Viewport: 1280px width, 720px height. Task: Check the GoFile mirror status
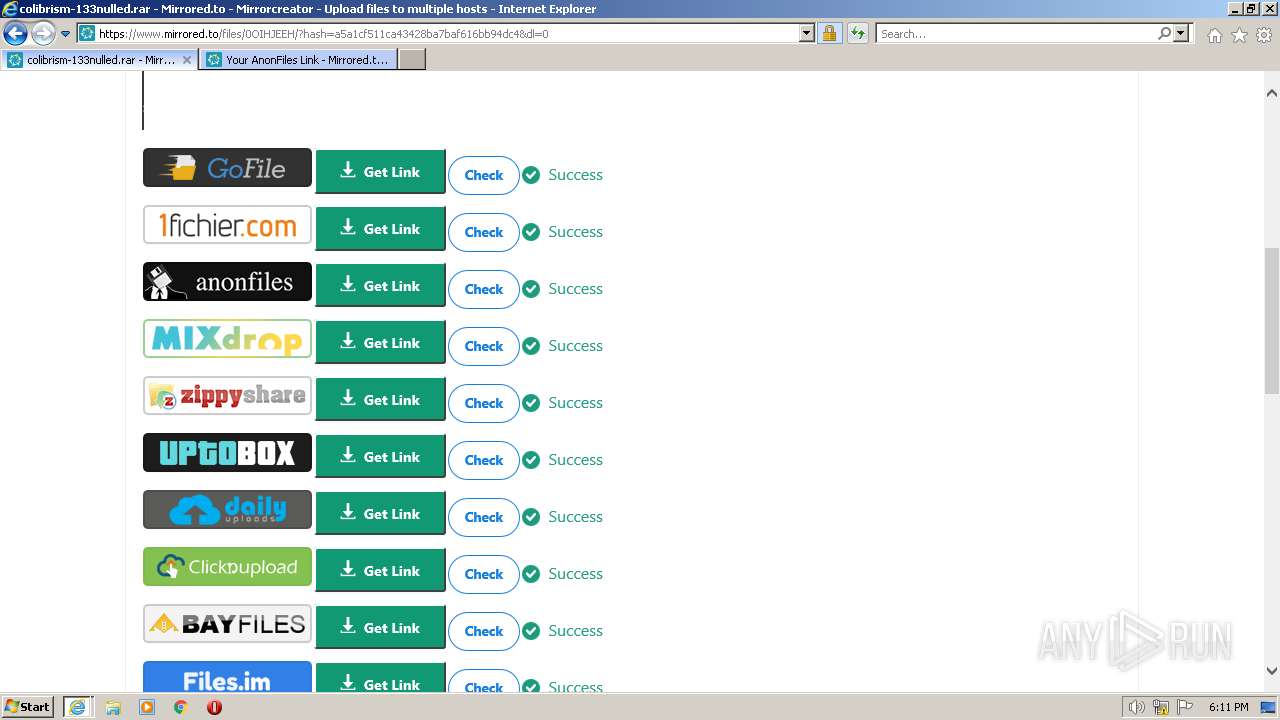point(484,175)
